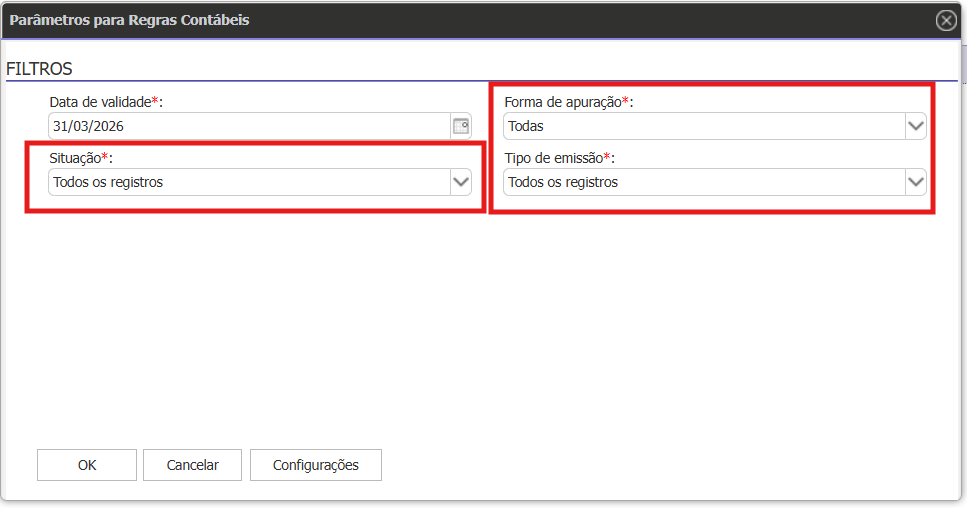Click the red asterisk beside Situação
Screen dimensions: 967x508
[x=105, y=158]
